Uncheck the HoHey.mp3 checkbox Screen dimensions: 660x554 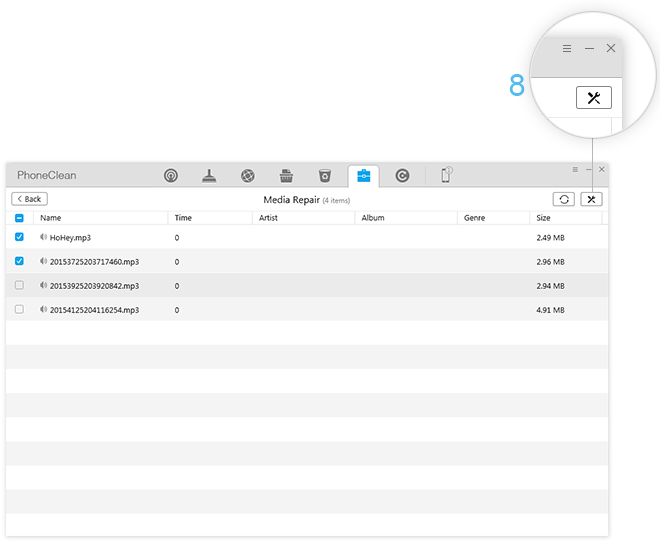[x=20, y=237]
